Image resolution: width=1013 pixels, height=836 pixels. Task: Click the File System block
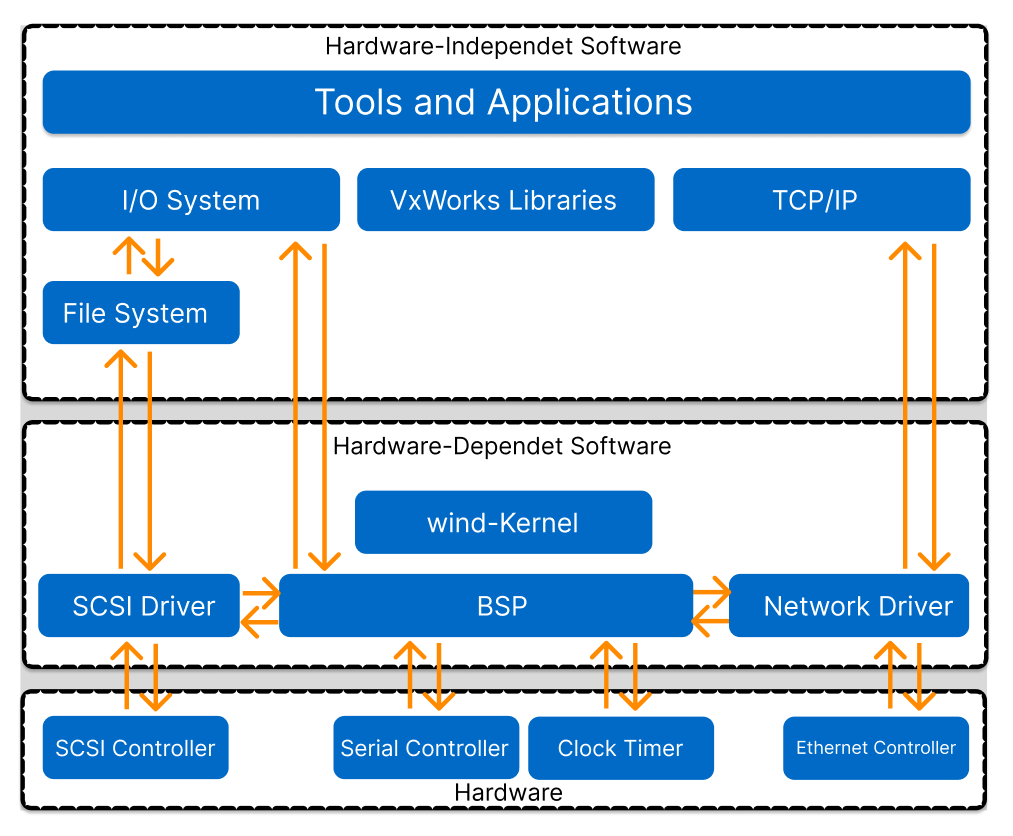(x=140, y=312)
